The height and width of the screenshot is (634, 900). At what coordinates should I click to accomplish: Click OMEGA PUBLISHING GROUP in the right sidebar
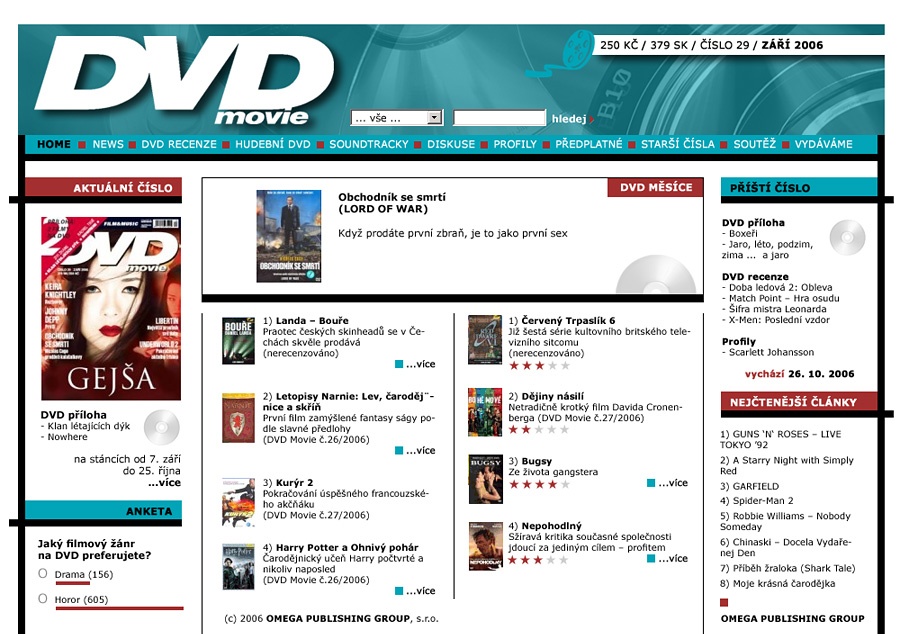[793, 619]
